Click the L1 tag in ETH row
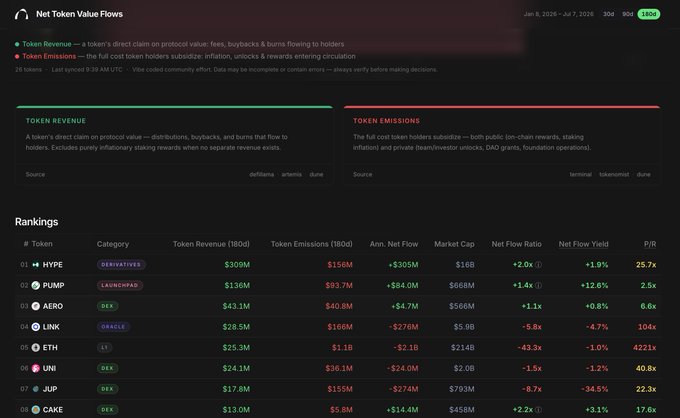680x418 pixels. (x=105, y=348)
